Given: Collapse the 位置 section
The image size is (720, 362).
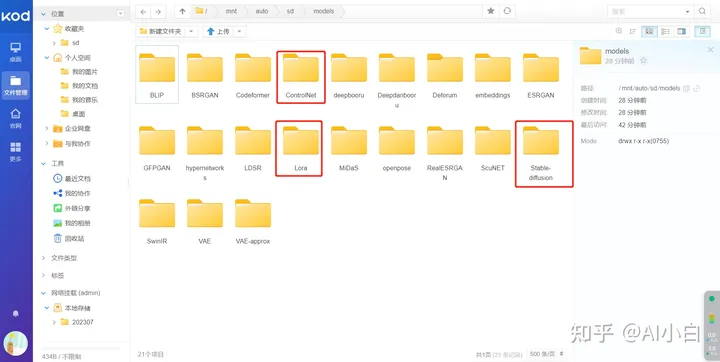Looking at the screenshot, I should pos(44,14).
